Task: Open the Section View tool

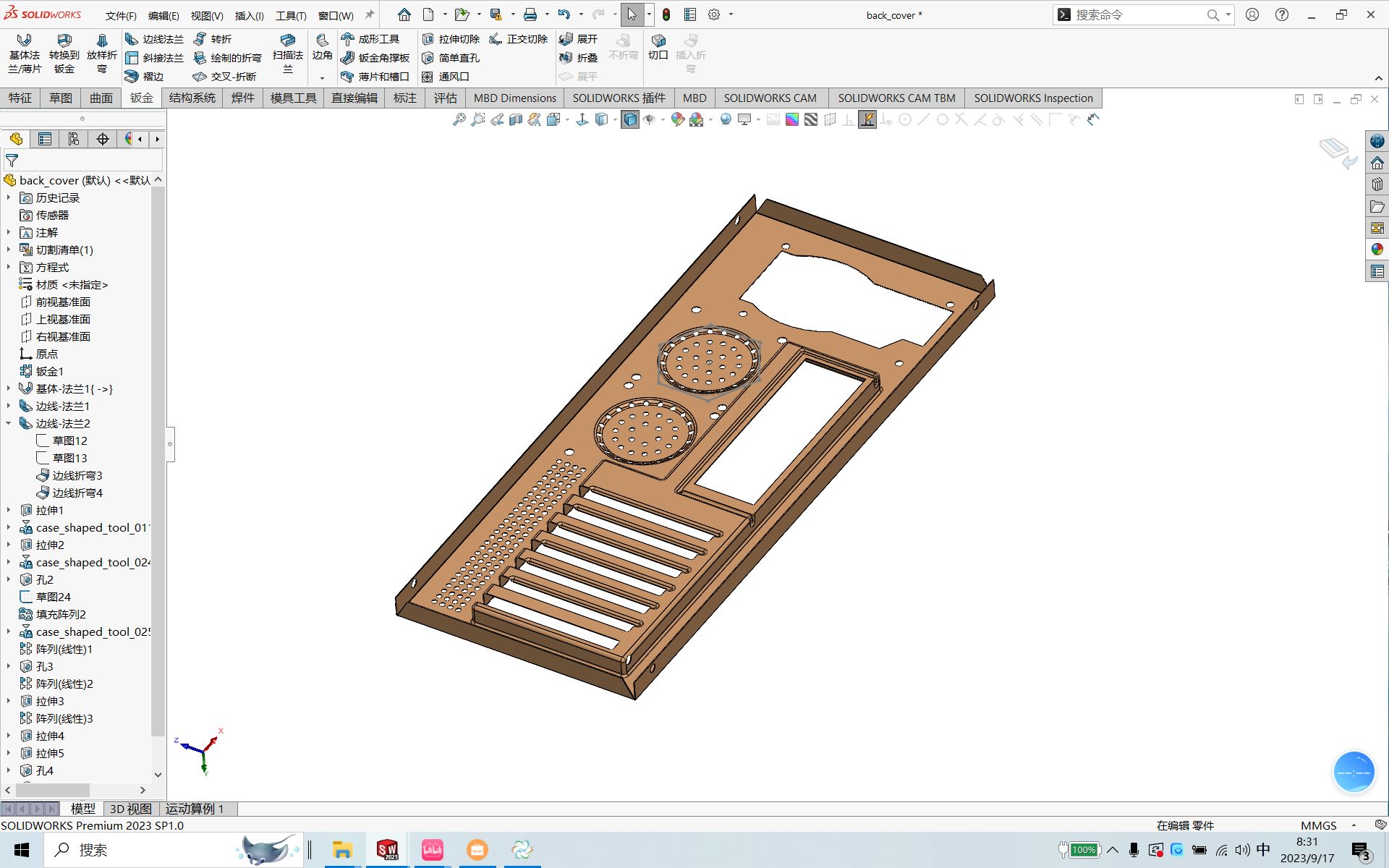Action: click(516, 120)
